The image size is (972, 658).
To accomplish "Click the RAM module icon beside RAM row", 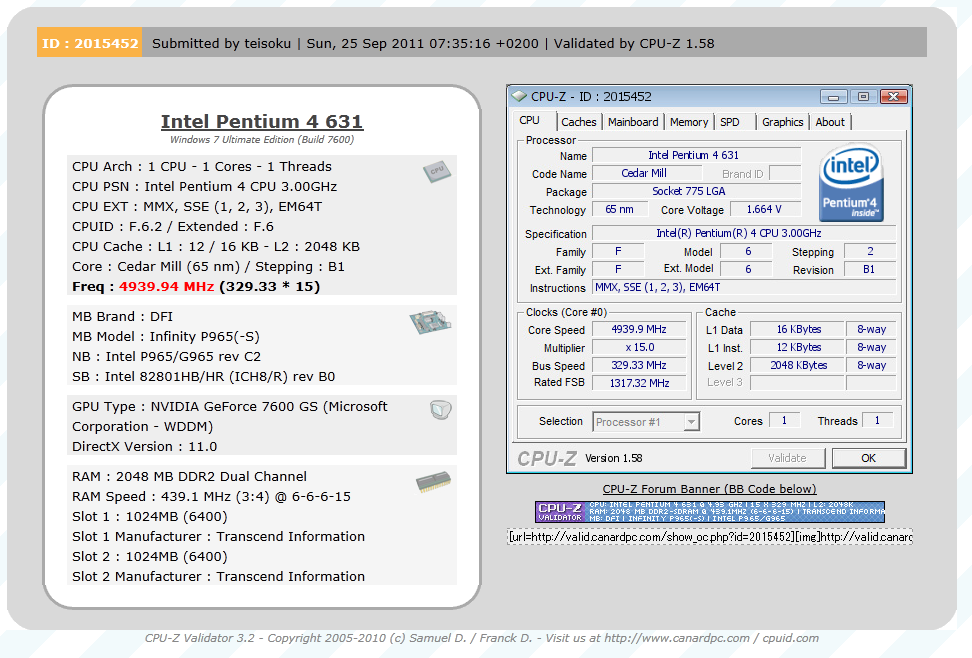I will pyautogui.click(x=433, y=482).
